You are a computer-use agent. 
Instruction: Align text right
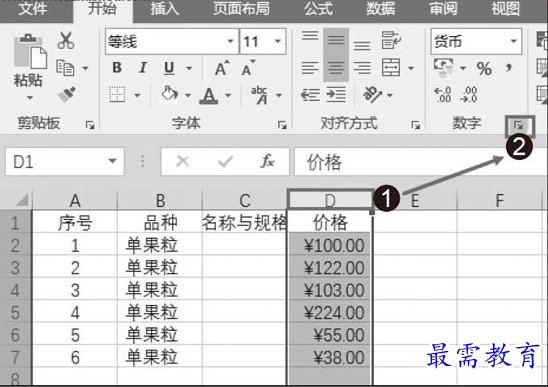(362, 68)
